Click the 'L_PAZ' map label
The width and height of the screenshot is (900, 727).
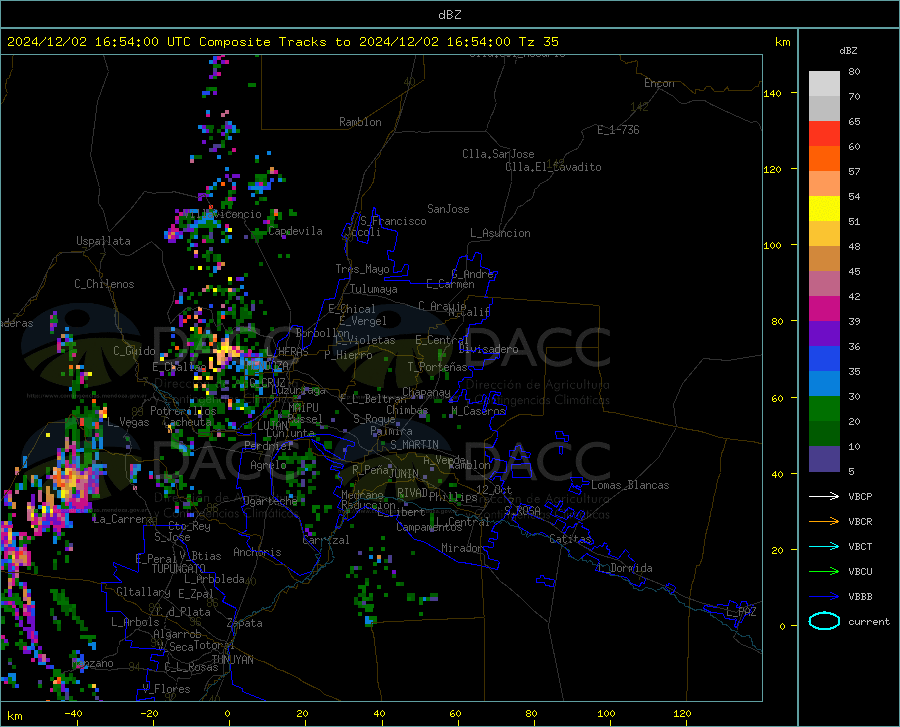pos(741,612)
